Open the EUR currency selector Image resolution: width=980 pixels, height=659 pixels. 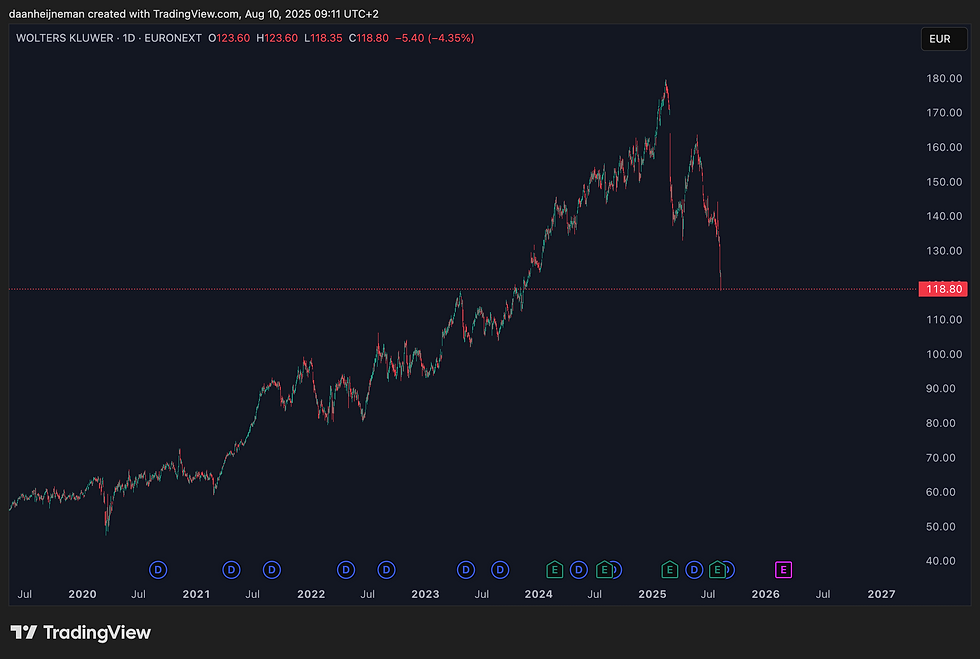click(944, 39)
